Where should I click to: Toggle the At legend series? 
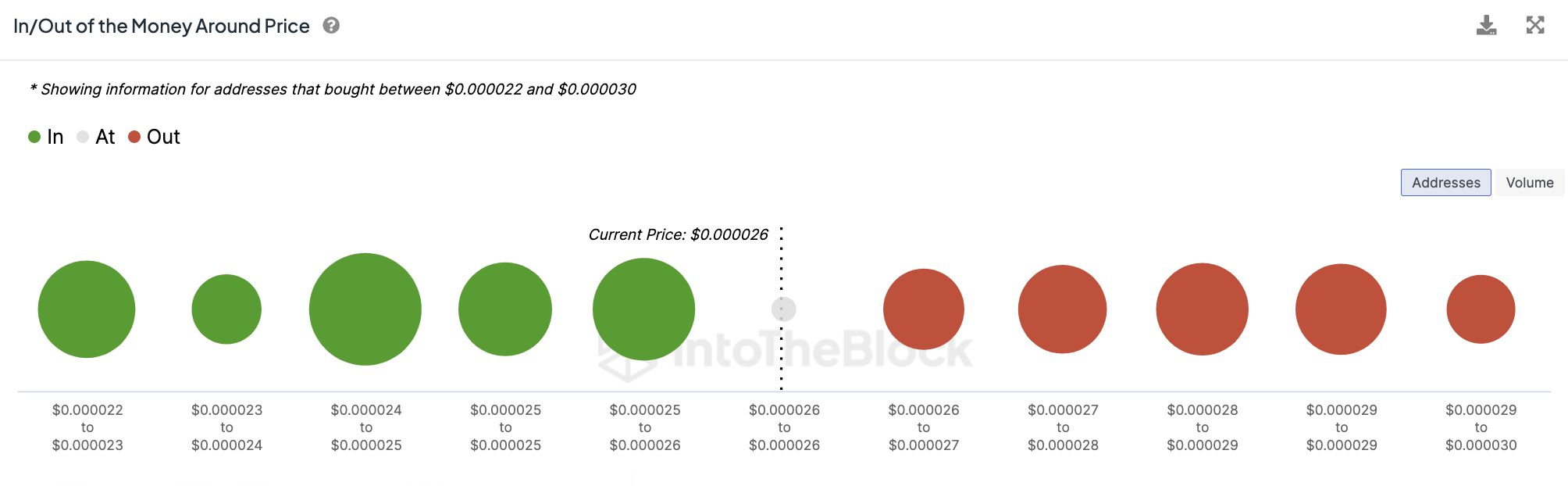[x=96, y=137]
